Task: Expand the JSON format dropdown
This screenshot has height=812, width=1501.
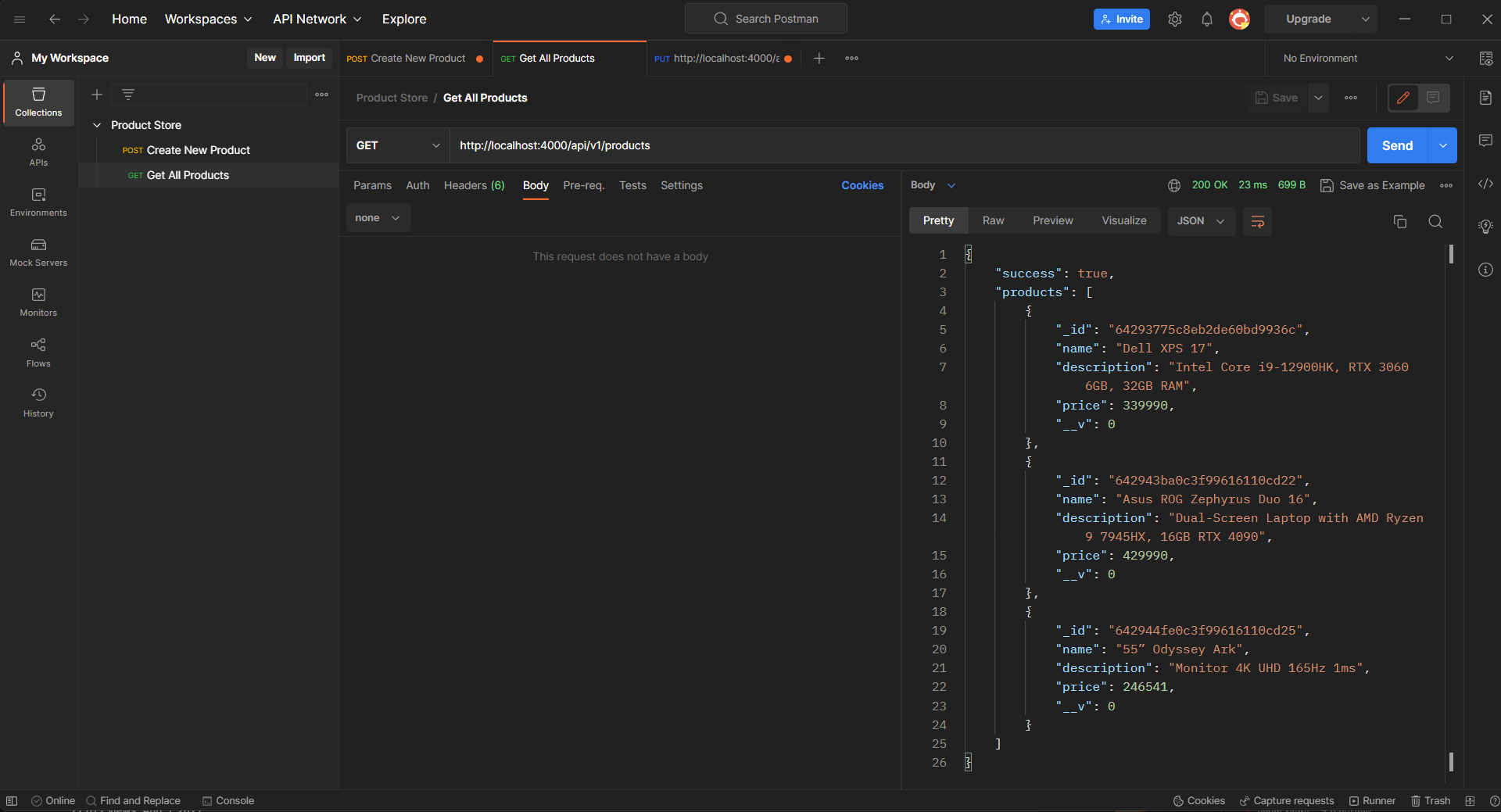Action: coord(1201,221)
